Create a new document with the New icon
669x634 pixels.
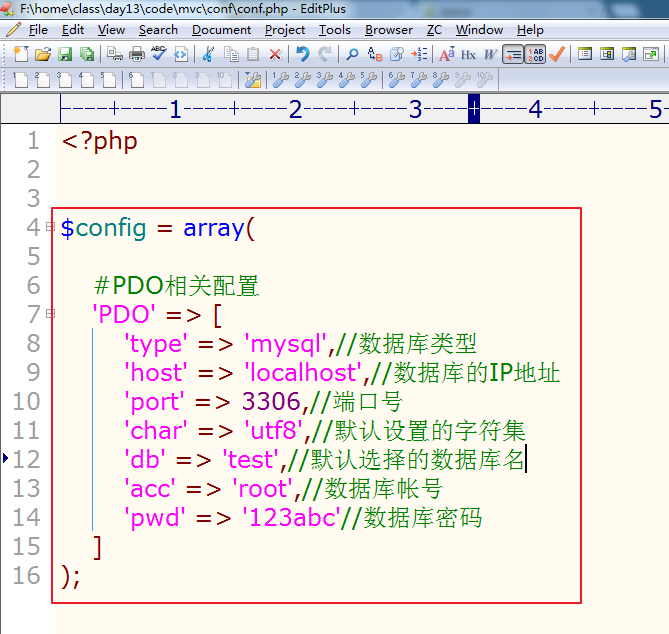point(20,54)
